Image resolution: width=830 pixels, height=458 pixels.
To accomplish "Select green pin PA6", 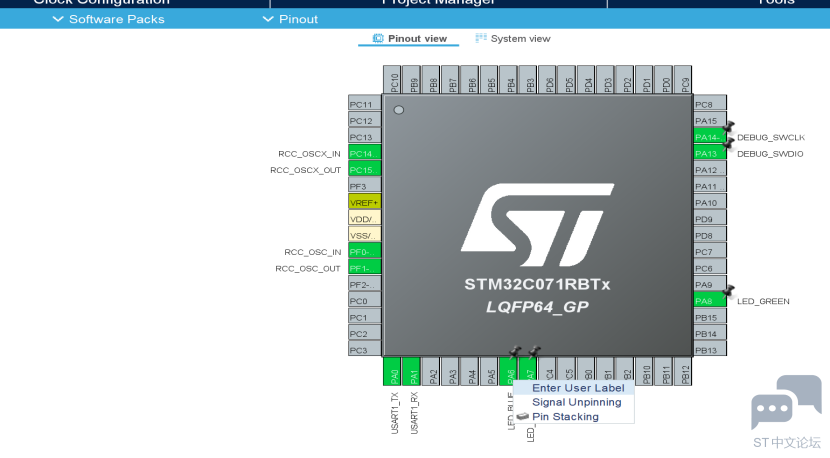I will tap(509, 372).
